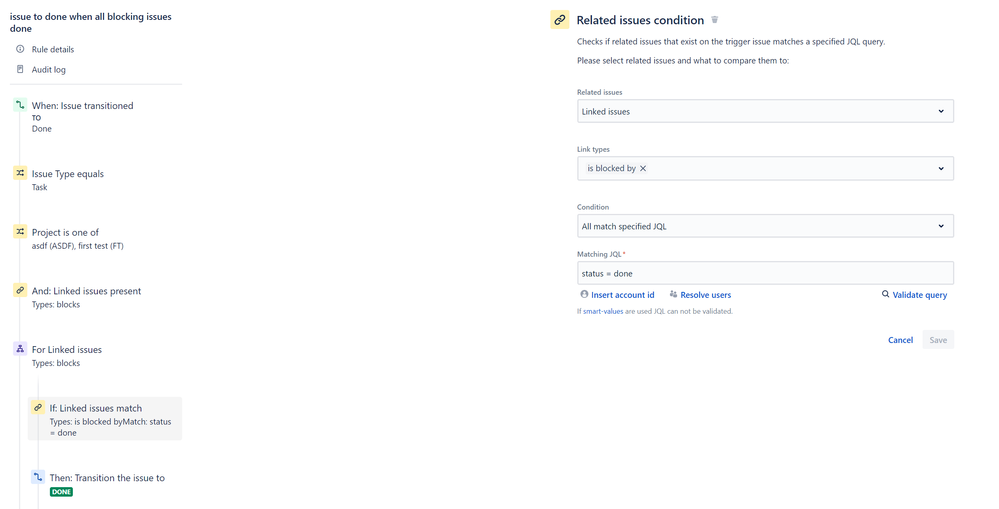999x509 pixels.
Task: Click the Resolve users link
Action: (705, 295)
